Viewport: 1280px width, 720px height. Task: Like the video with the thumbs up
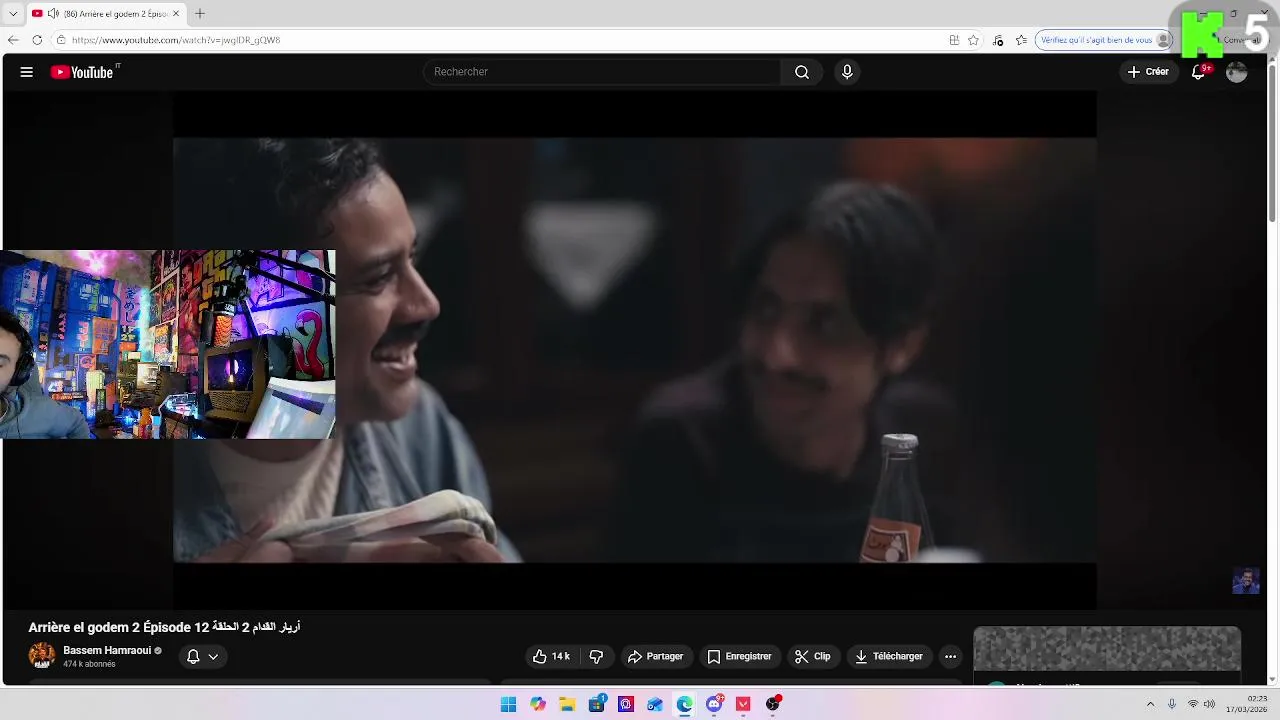551,657
